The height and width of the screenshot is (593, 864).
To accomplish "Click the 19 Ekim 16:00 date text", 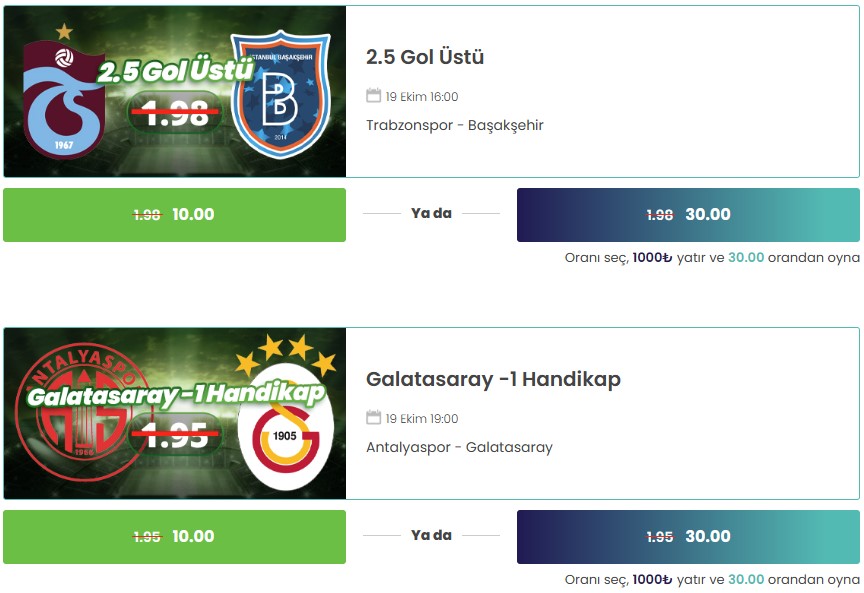I will tap(422, 96).
